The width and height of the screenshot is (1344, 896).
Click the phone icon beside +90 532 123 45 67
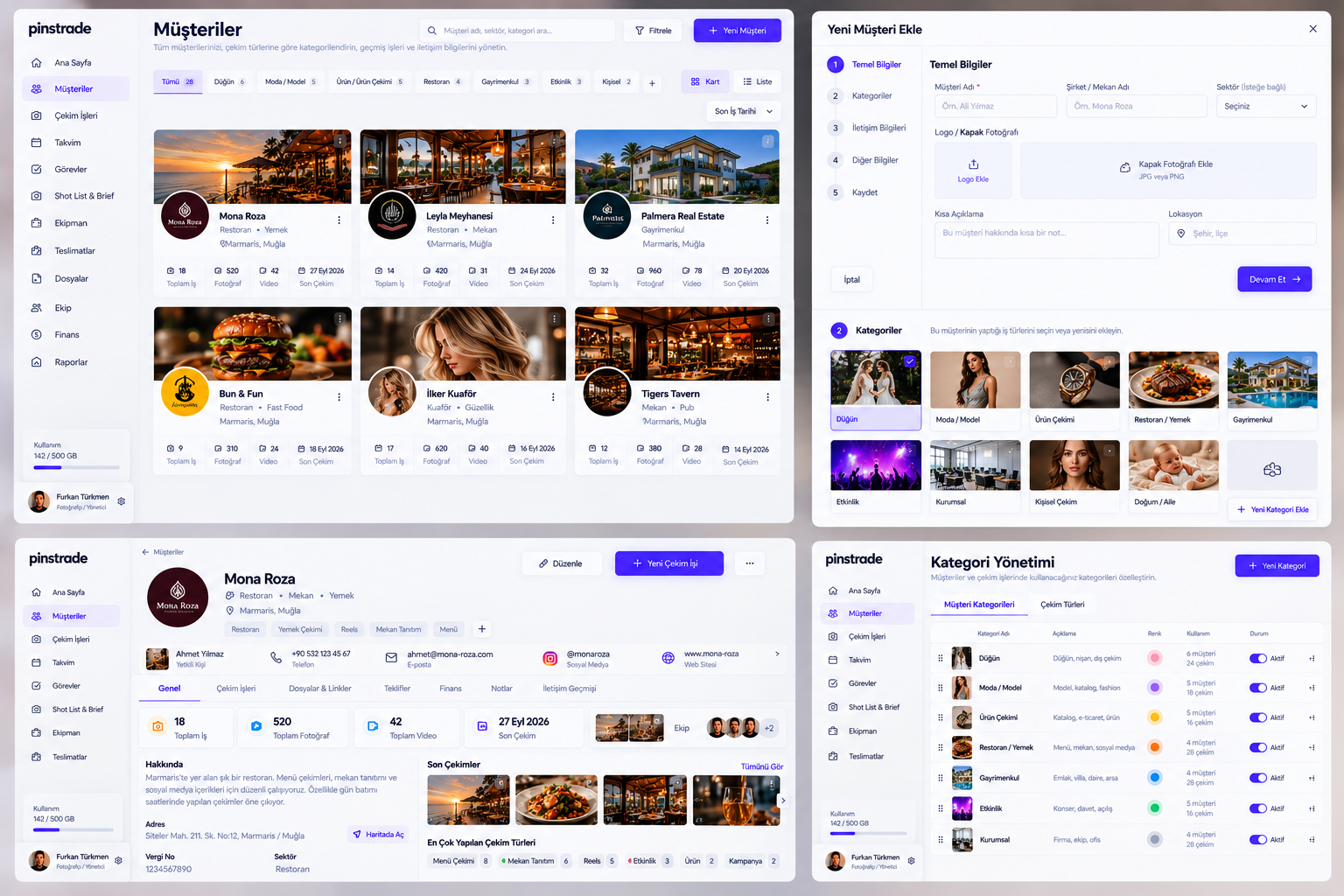click(276, 657)
